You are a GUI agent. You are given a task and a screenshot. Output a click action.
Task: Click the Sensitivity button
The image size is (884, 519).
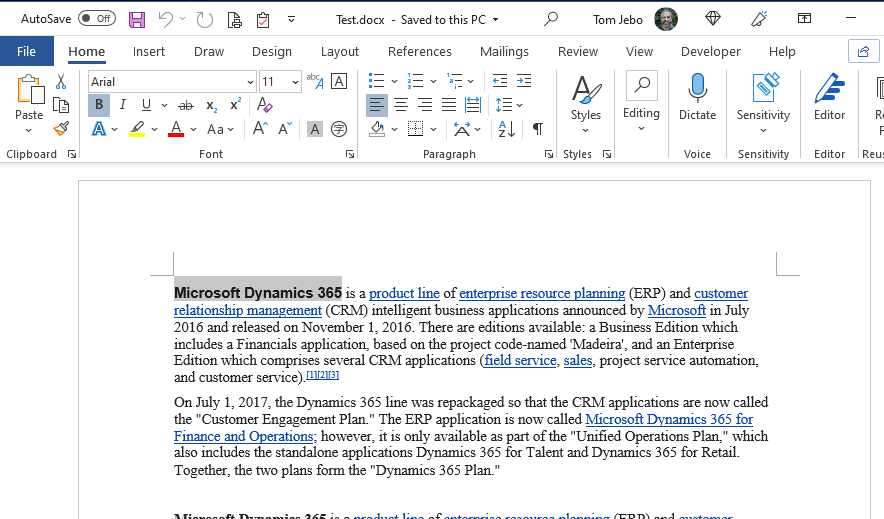[x=763, y=103]
